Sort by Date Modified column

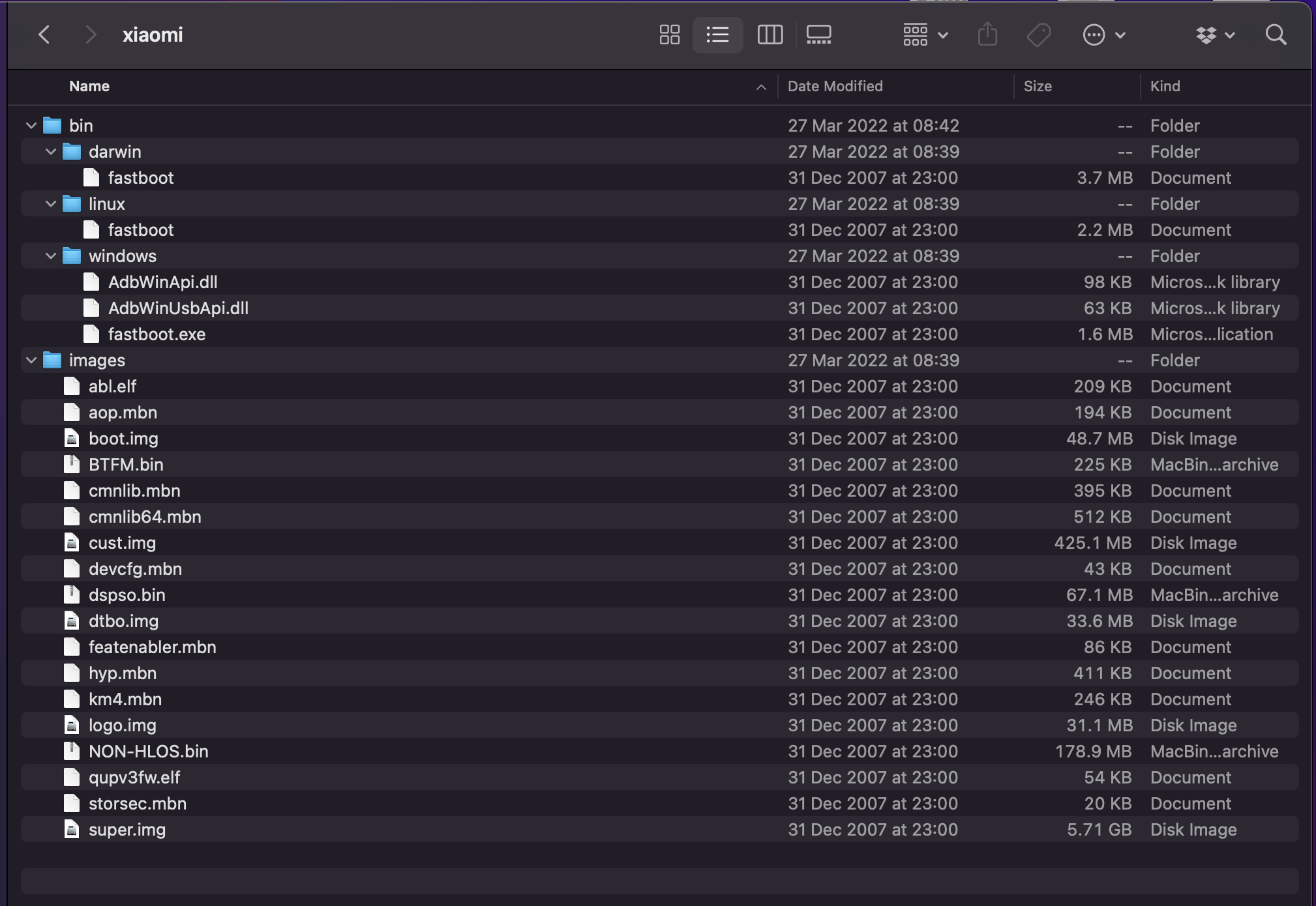coord(835,86)
